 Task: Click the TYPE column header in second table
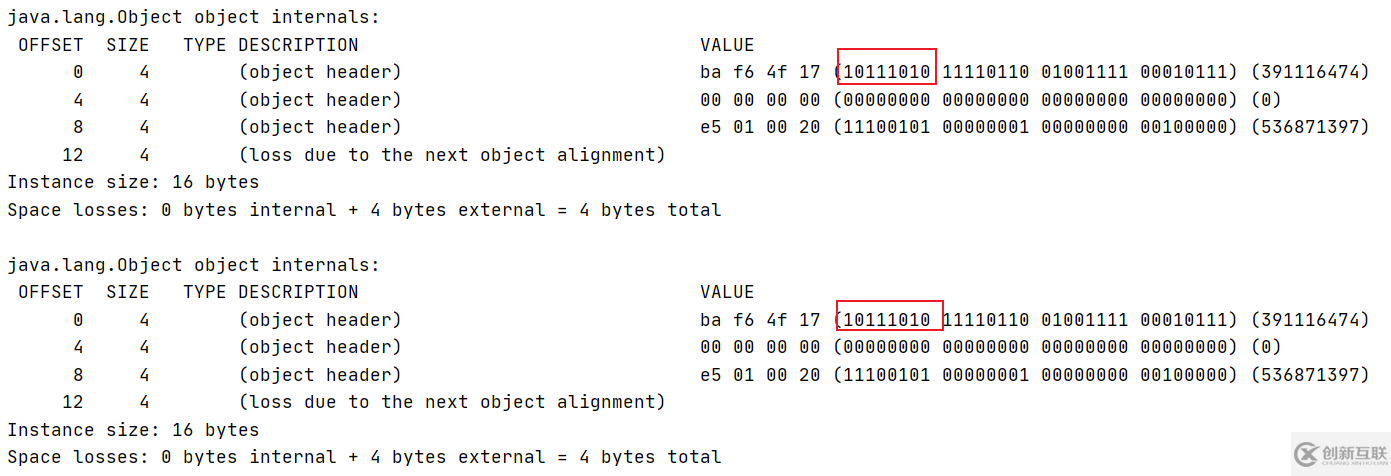[x=205, y=292]
